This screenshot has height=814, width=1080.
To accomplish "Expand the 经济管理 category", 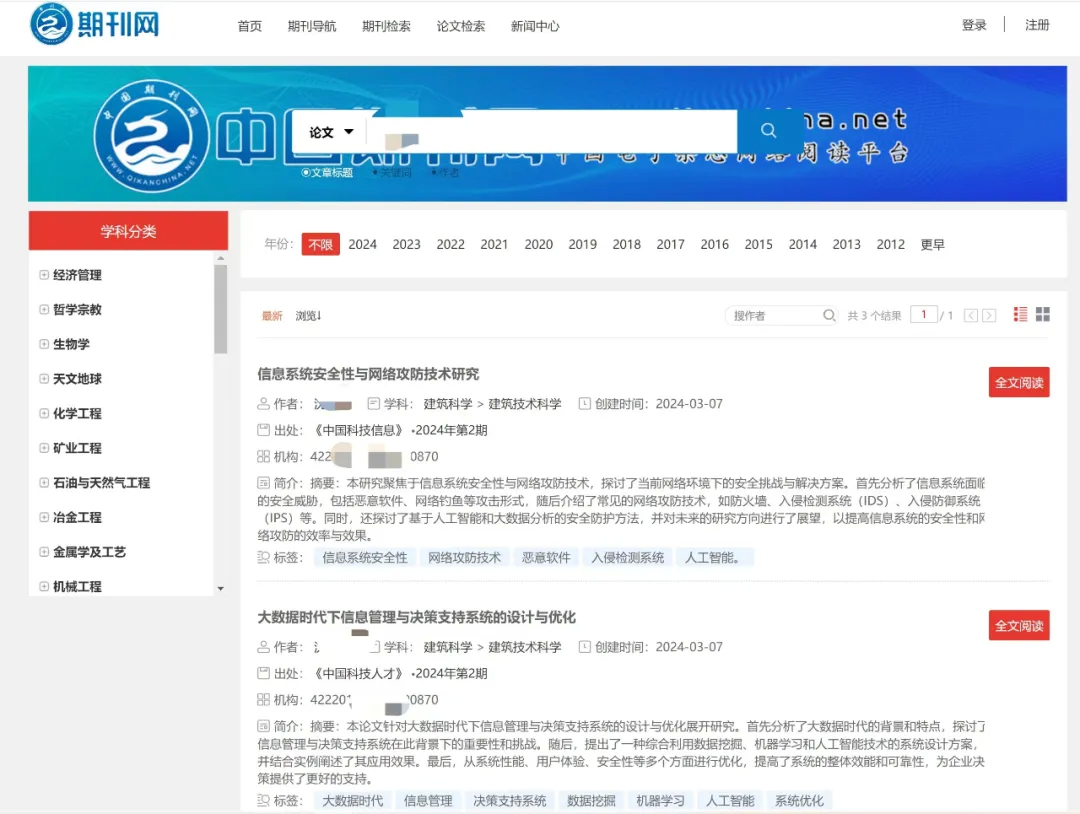I will click(x=42, y=275).
